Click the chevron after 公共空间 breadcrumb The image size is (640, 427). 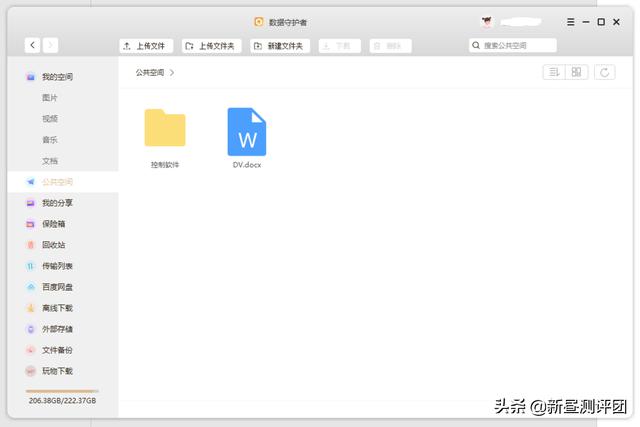172,72
